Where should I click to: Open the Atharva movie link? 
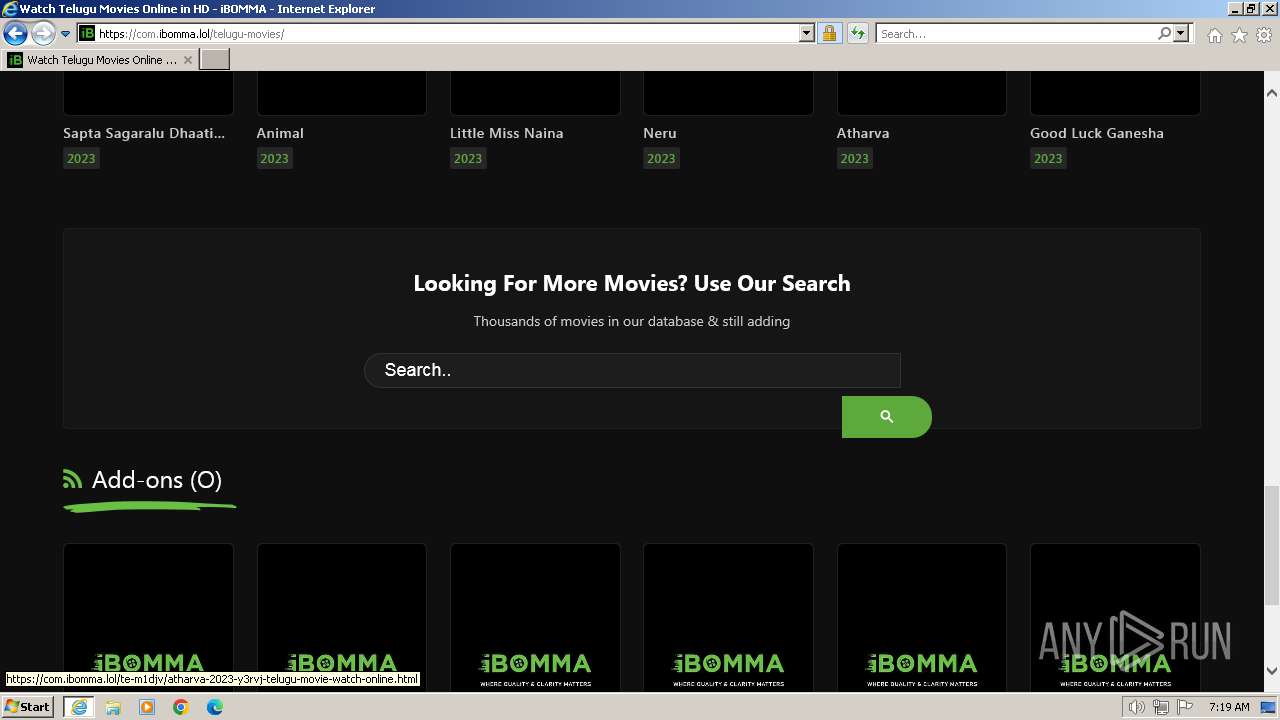point(863,133)
